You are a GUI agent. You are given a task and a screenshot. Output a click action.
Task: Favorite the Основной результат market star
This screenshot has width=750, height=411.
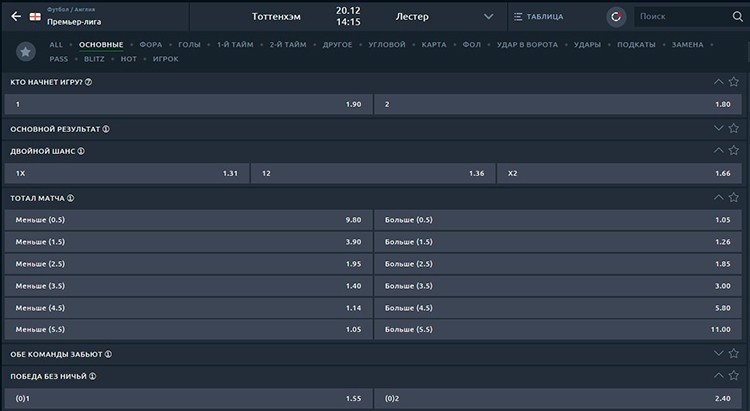(x=733, y=128)
